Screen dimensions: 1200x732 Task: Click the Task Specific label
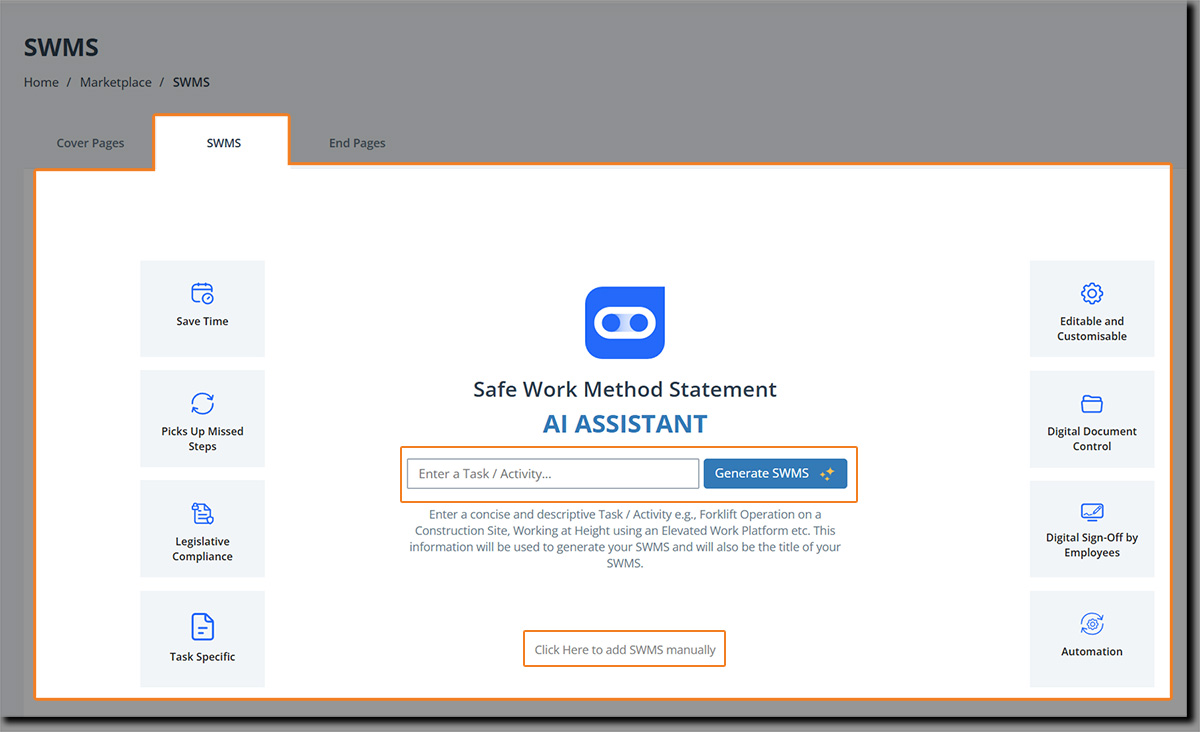coord(202,657)
